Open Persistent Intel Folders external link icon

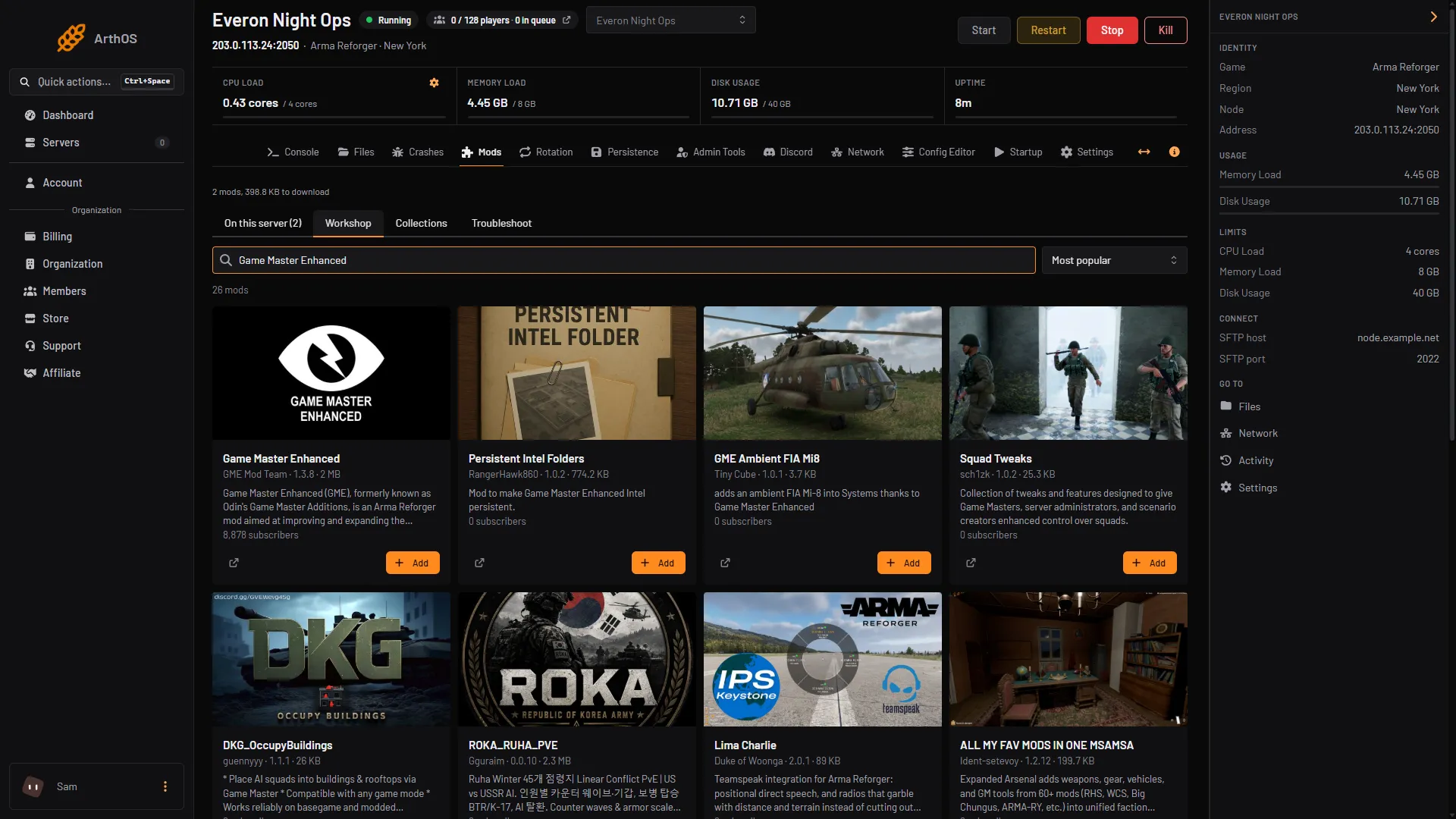click(479, 563)
